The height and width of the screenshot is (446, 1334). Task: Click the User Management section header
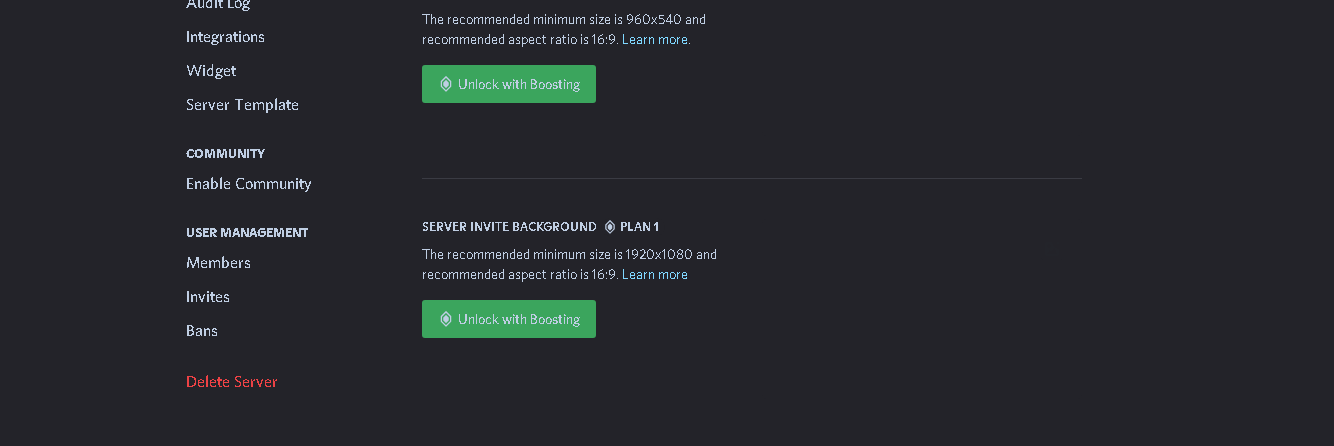point(247,233)
